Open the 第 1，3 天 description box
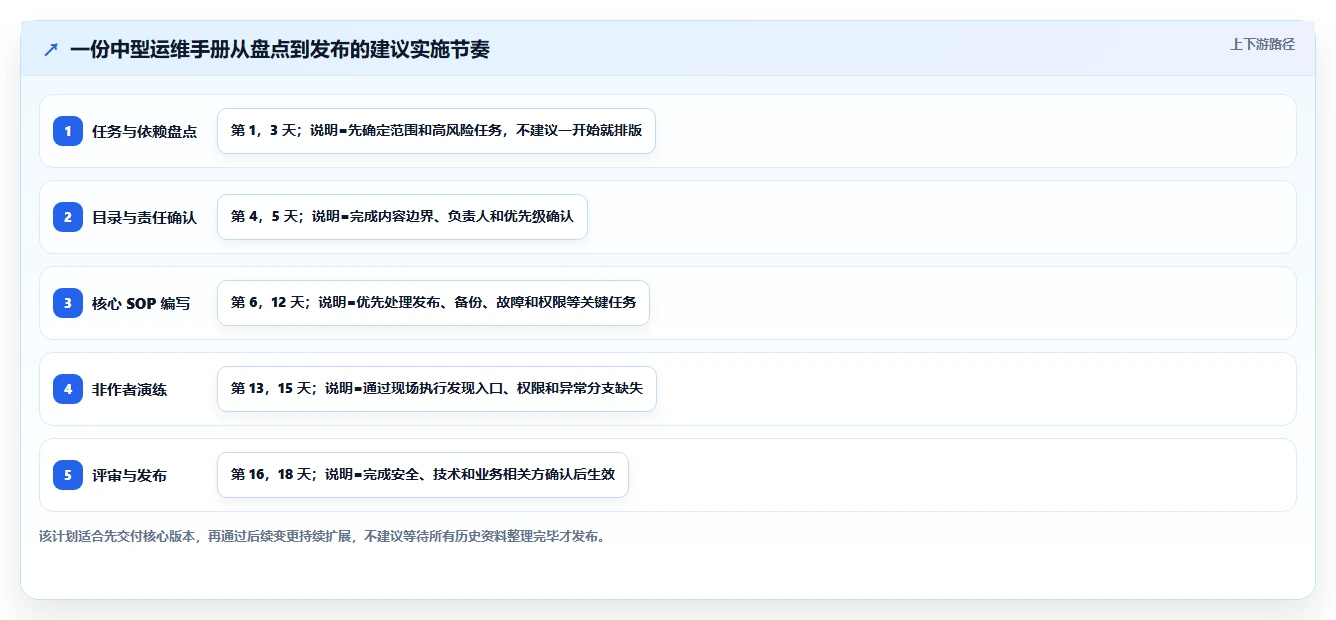 [x=436, y=131]
